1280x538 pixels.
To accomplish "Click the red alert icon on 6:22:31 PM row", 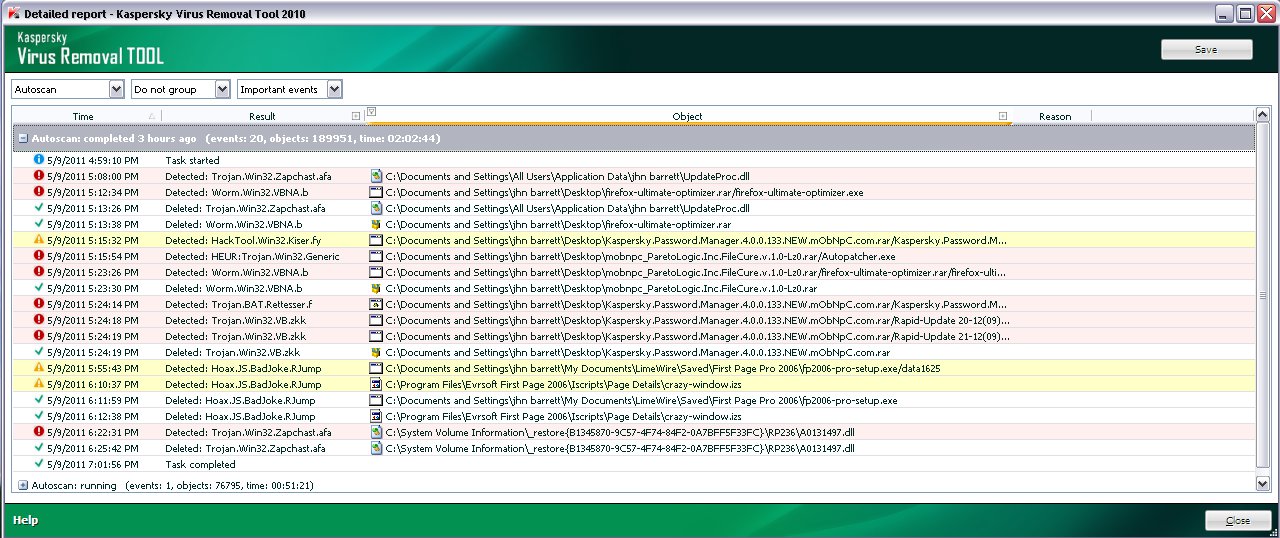I will [x=39, y=432].
